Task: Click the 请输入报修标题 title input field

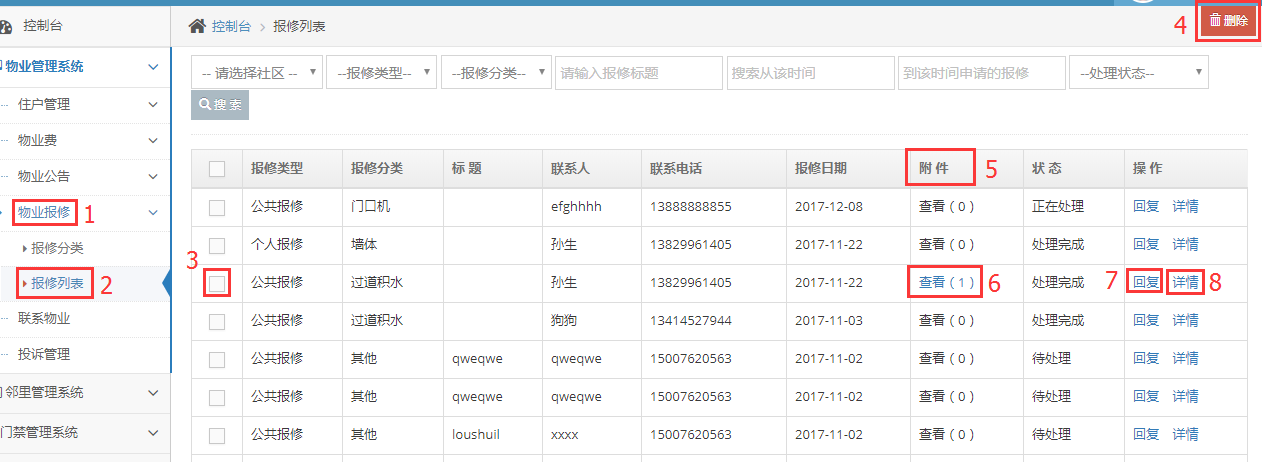Action: [x=638, y=73]
